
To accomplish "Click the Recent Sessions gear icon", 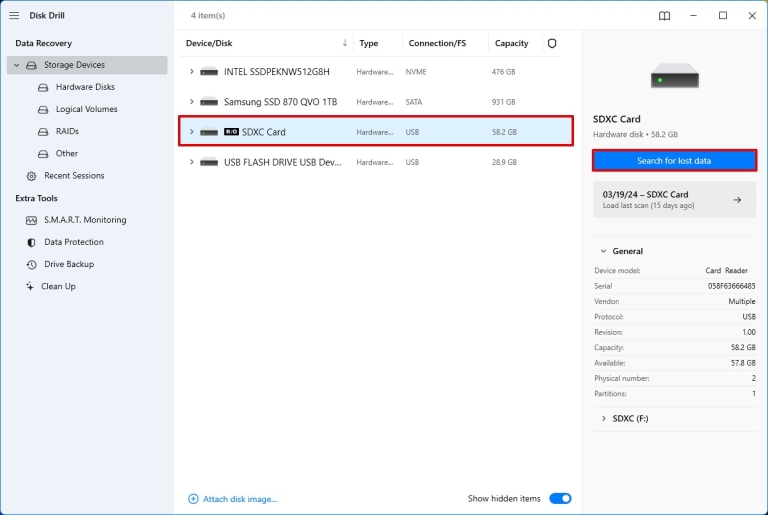I will pos(31,176).
